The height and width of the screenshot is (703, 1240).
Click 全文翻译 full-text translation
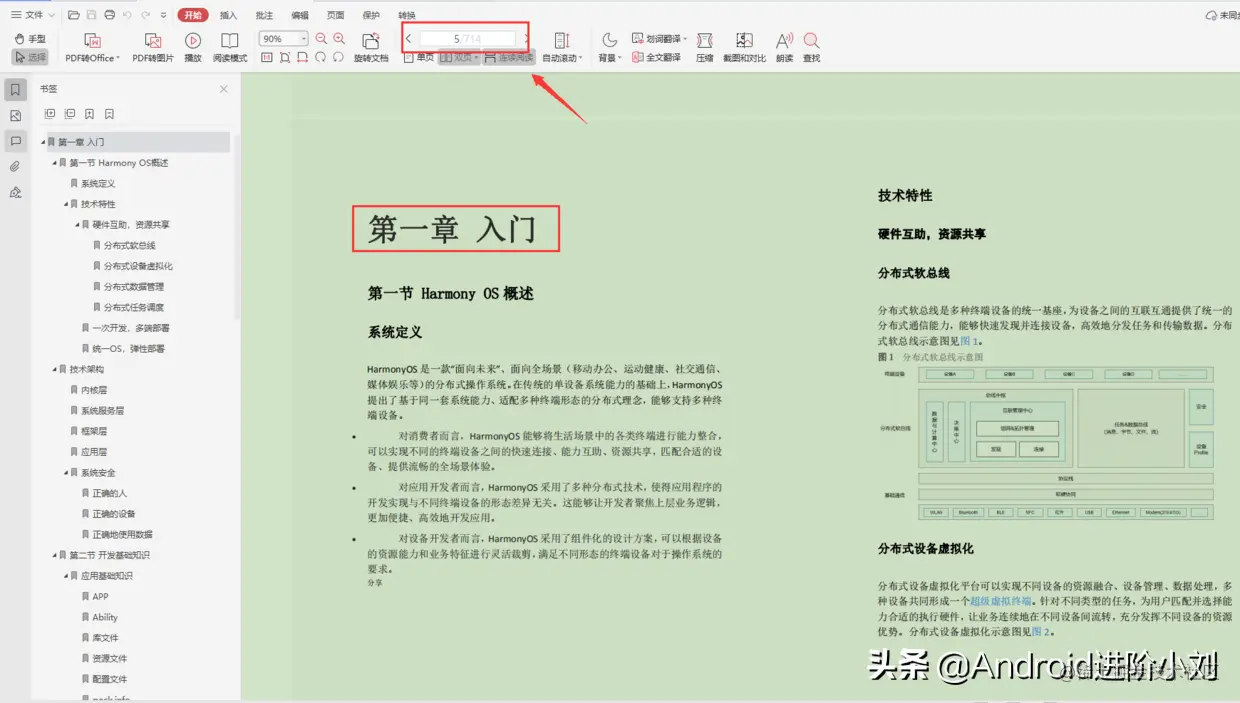(x=657, y=58)
